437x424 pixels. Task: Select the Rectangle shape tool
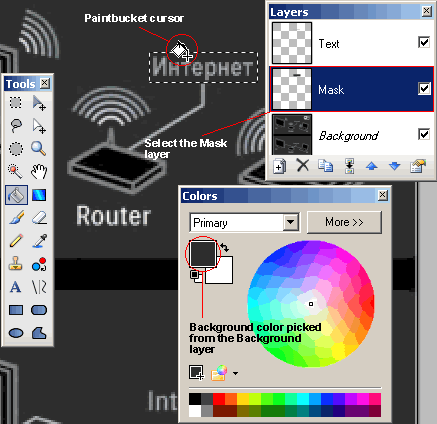click(x=16, y=310)
